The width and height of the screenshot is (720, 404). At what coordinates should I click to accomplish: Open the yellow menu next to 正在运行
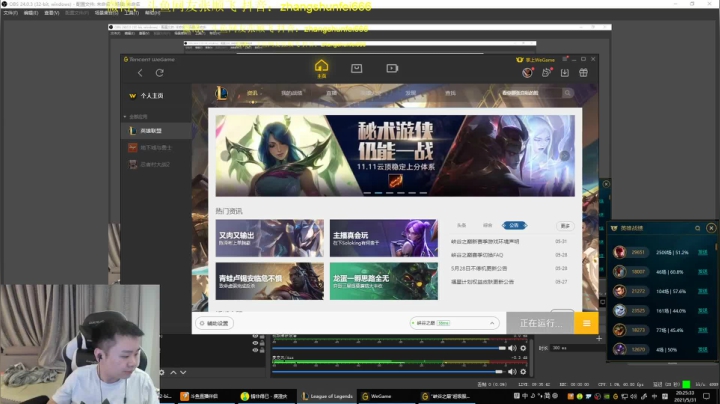pos(586,323)
